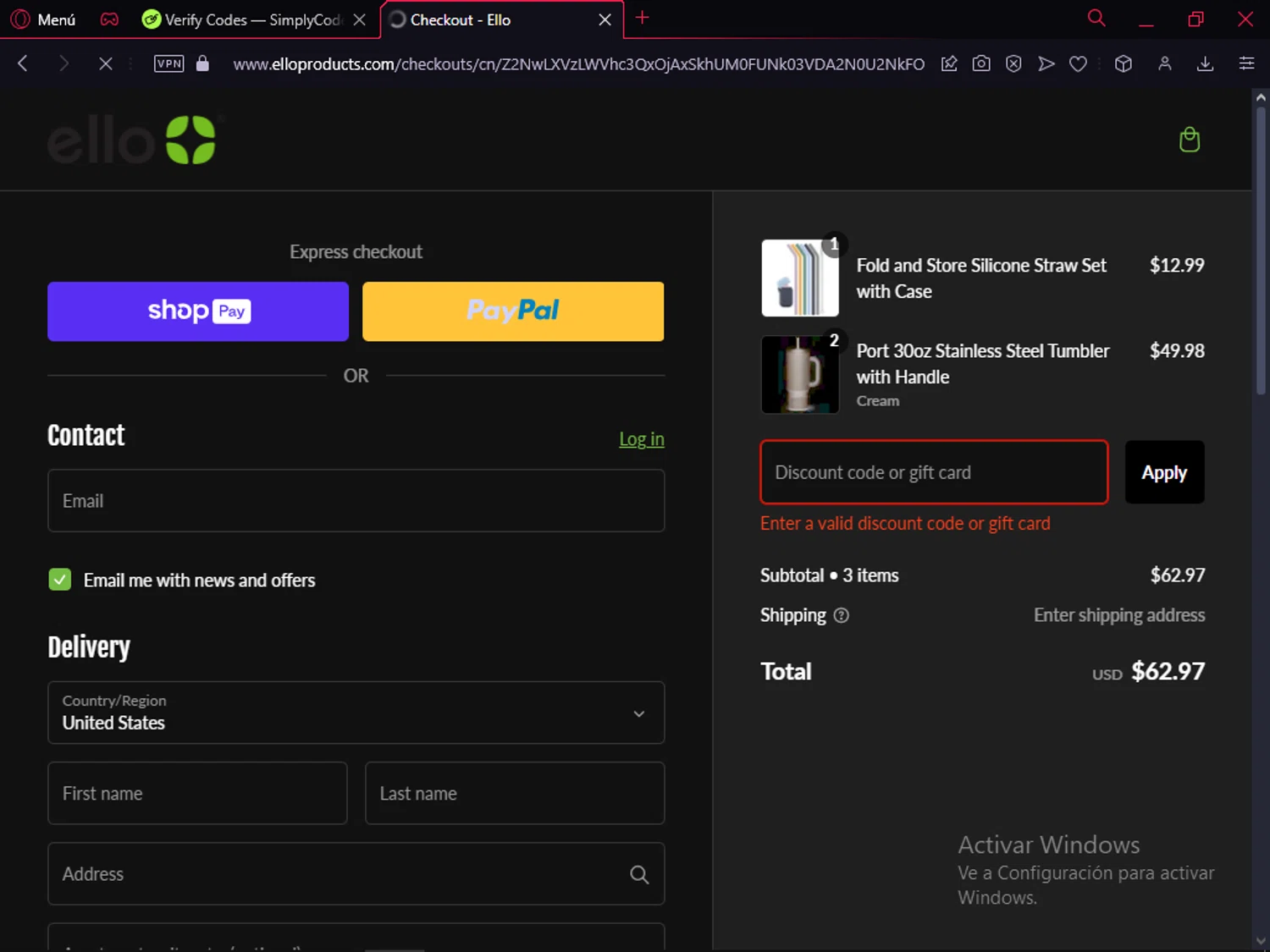Pay with PayPal button

513,311
